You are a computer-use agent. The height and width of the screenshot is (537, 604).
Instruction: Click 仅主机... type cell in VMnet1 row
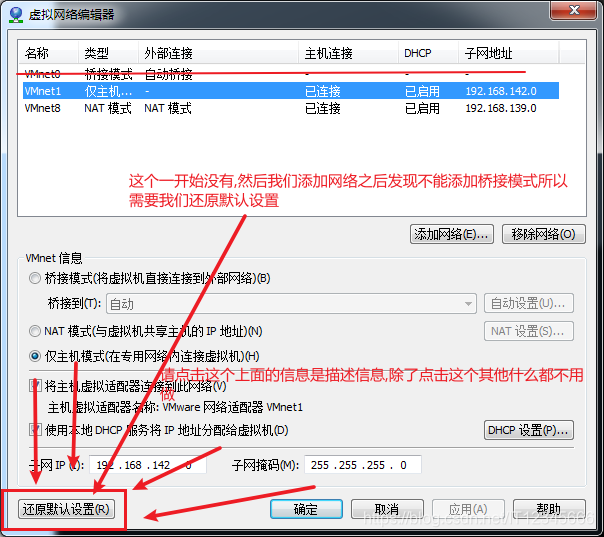(108, 91)
